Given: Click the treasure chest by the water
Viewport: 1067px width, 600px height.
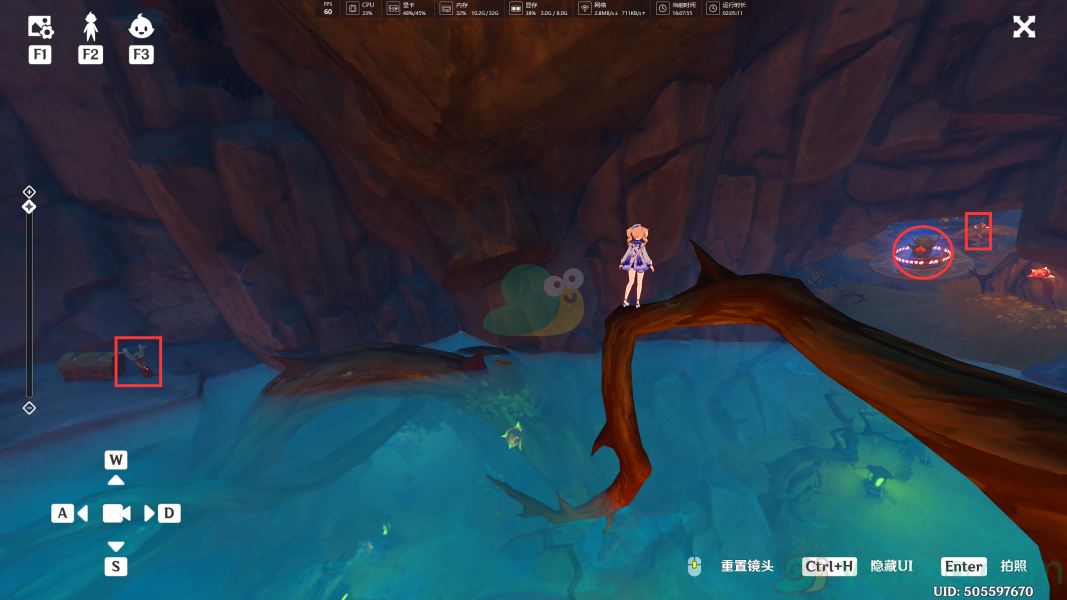Looking at the screenshot, I should [x=86, y=367].
